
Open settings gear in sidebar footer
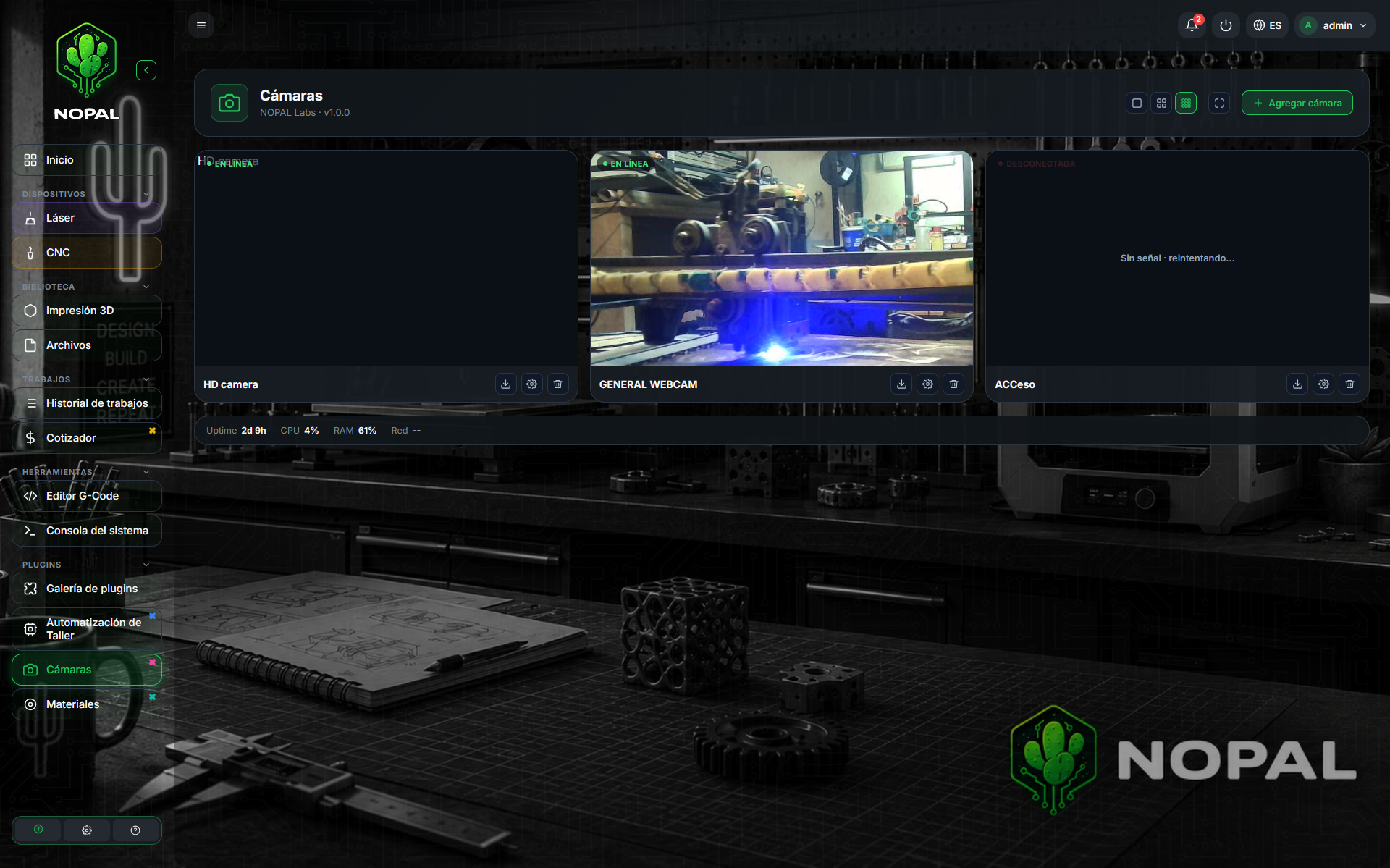tap(87, 830)
